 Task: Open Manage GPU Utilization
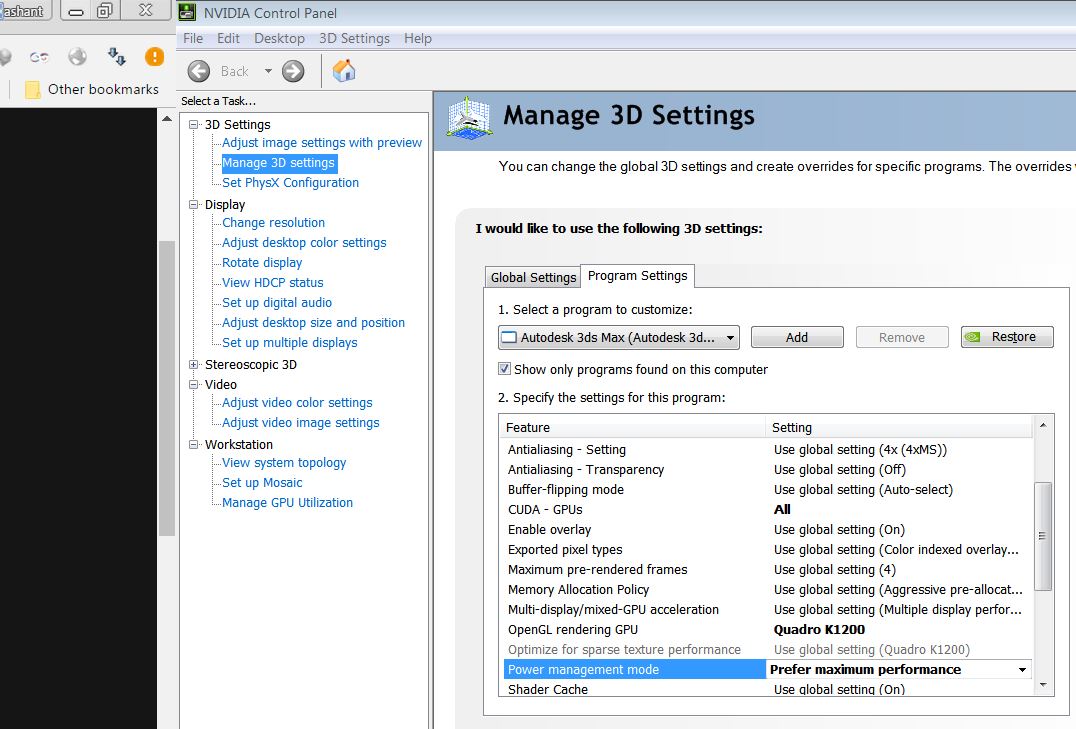click(x=288, y=502)
